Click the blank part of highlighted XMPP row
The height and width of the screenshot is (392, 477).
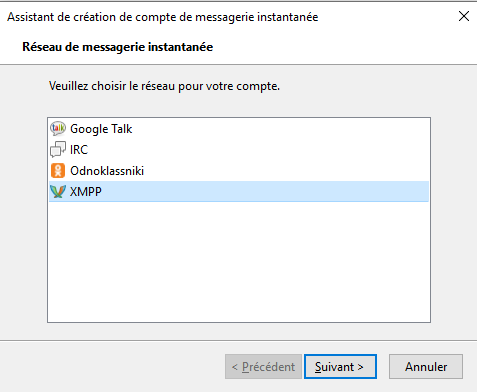265,192
